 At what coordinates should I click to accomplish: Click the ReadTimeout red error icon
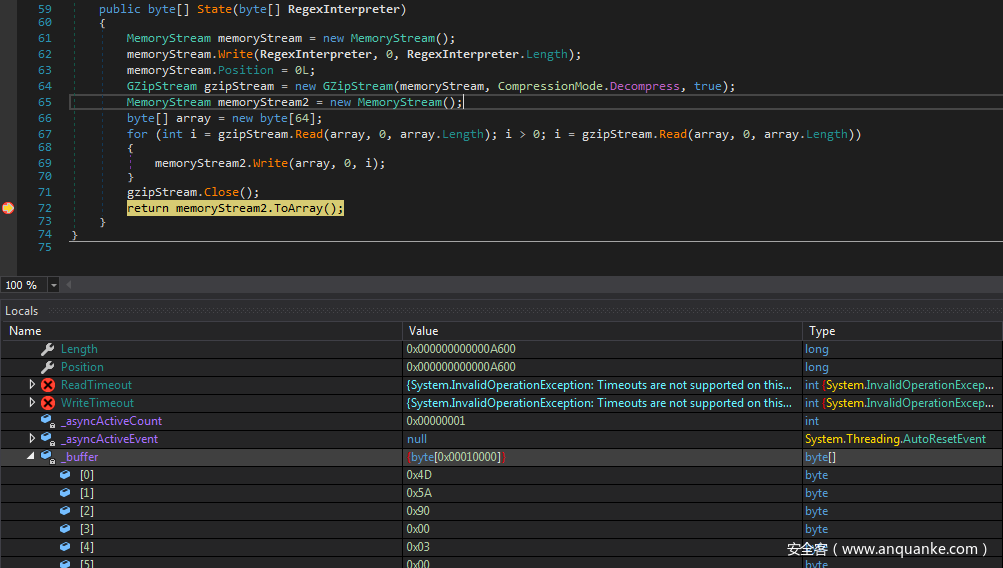coord(47,385)
